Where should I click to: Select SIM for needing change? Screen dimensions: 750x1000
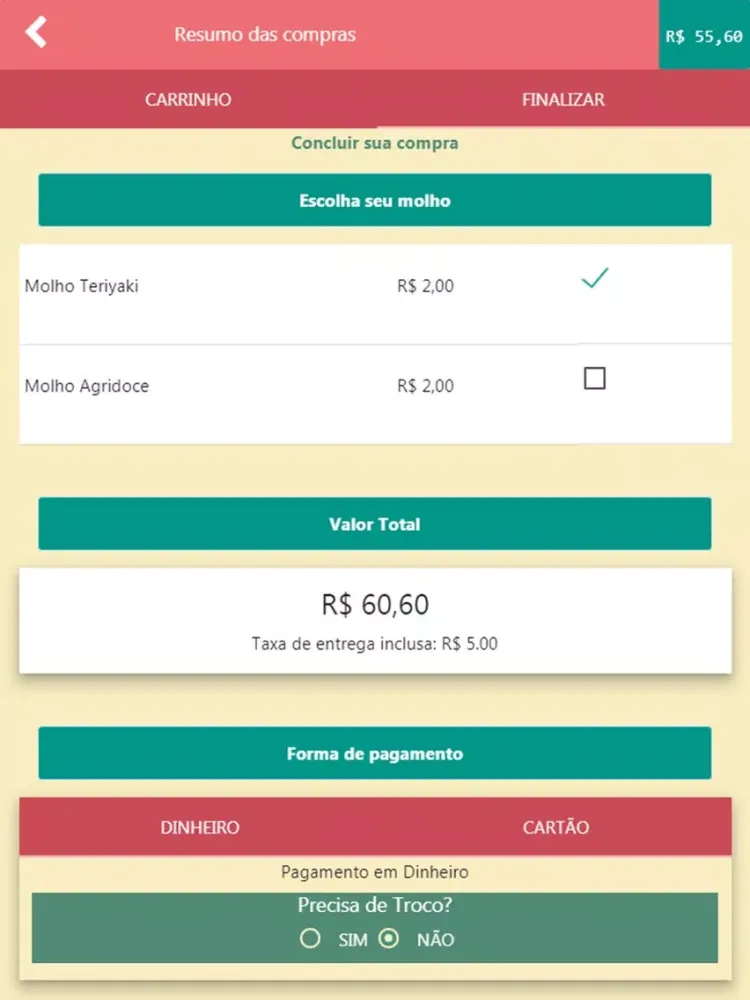point(311,939)
